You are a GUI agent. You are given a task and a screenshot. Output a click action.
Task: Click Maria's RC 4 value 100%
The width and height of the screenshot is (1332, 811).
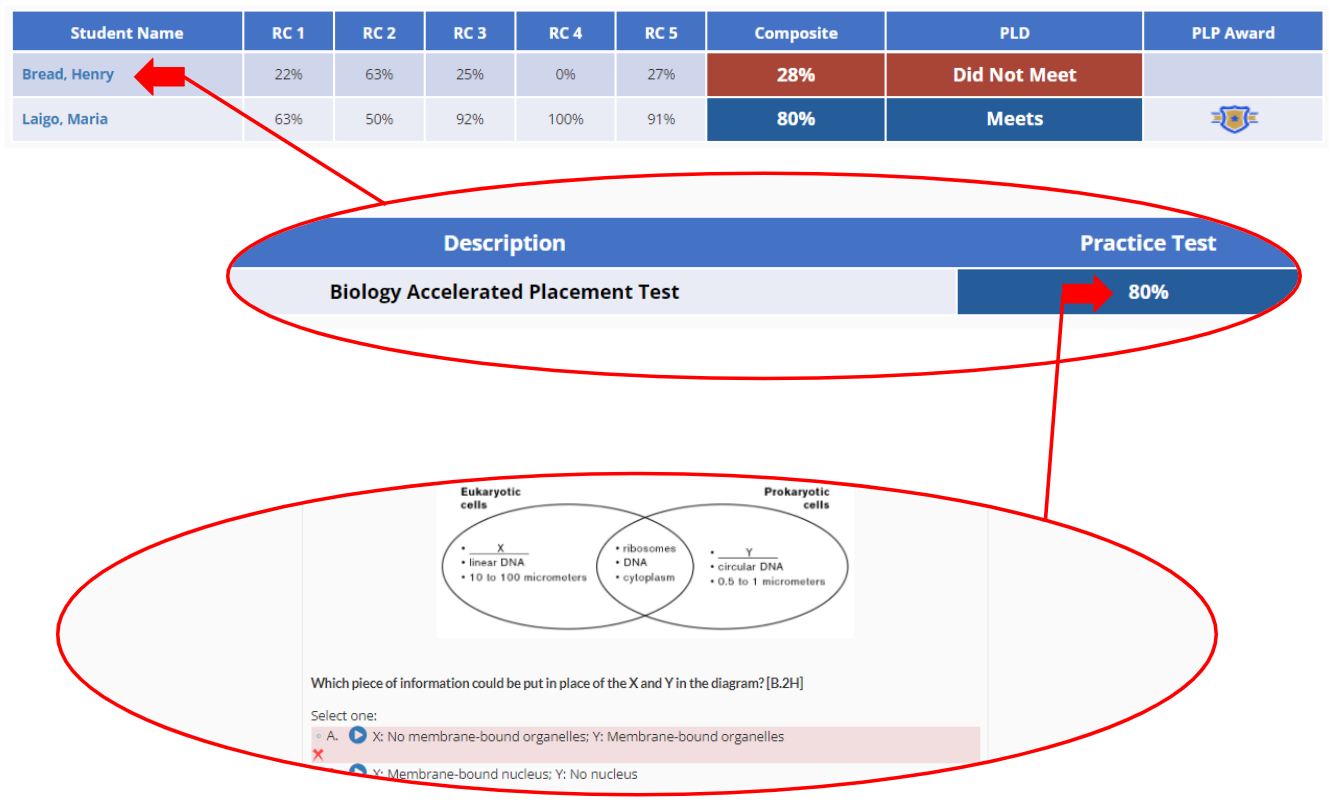pos(565,119)
